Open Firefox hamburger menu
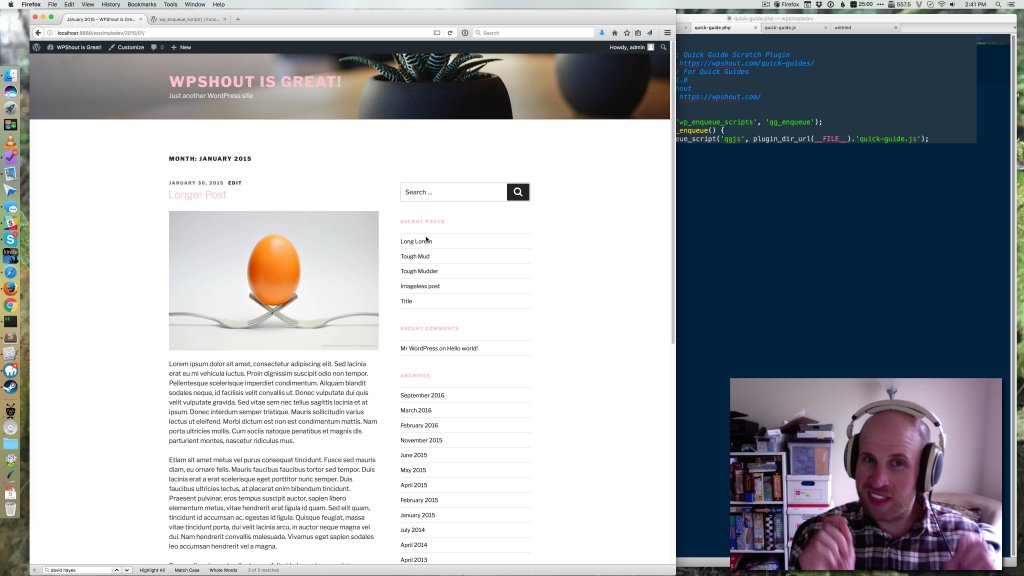 [x=667, y=33]
